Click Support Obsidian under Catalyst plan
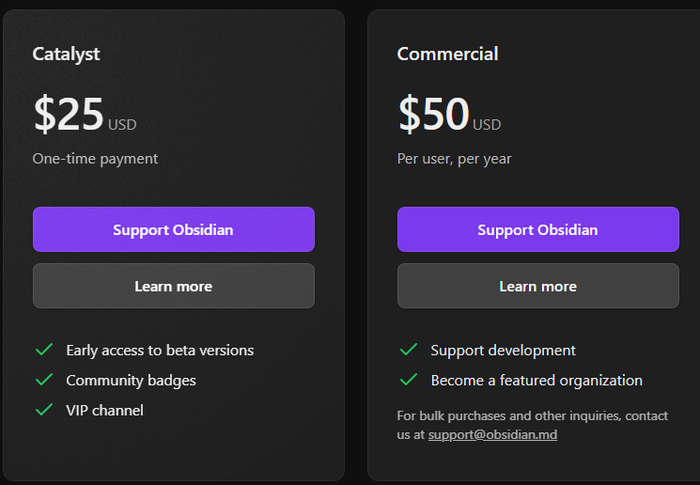This screenshot has width=700, height=485. click(x=173, y=230)
